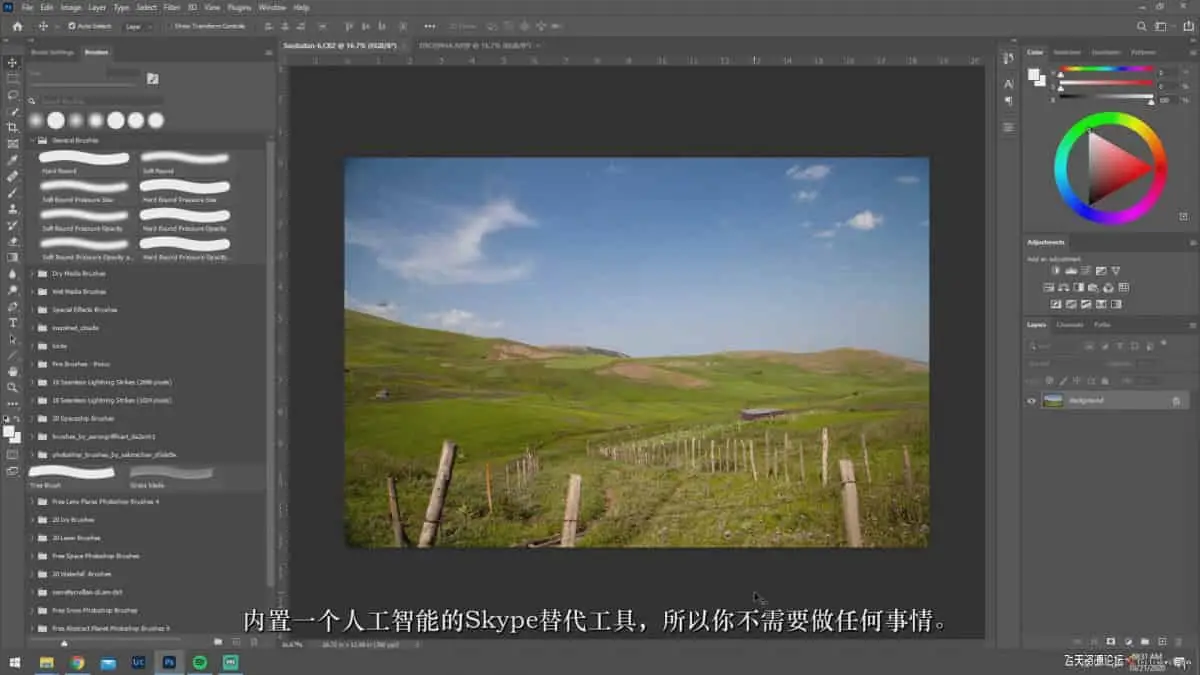This screenshot has height=675, width=1200.
Task: Select the Move tool in toolbar
Action: (13, 62)
